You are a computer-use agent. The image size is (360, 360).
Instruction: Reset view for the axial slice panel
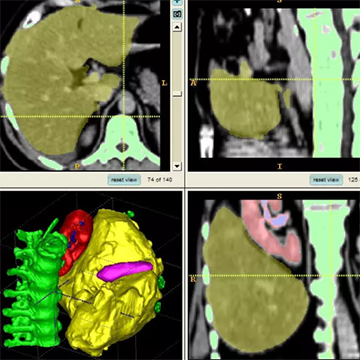pyautogui.click(x=124, y=180)
